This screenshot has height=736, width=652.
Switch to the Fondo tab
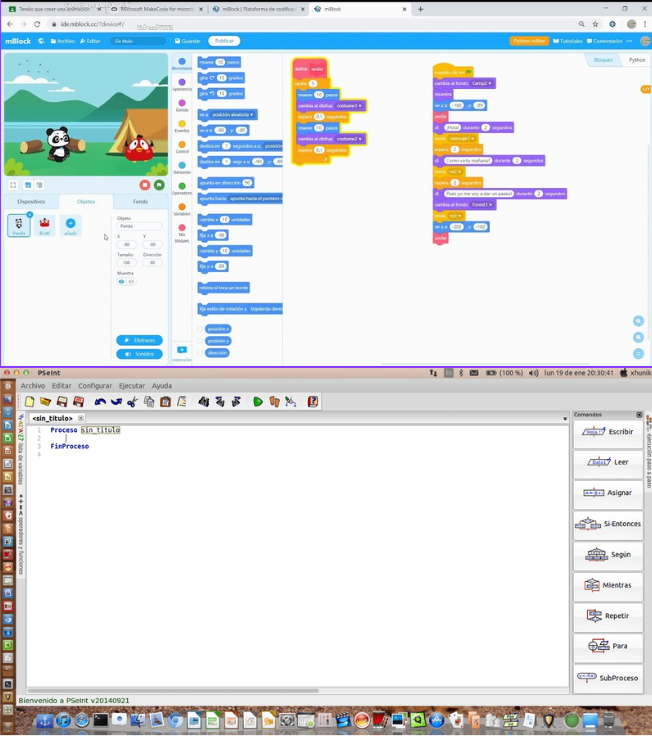(x=140, y=201)
